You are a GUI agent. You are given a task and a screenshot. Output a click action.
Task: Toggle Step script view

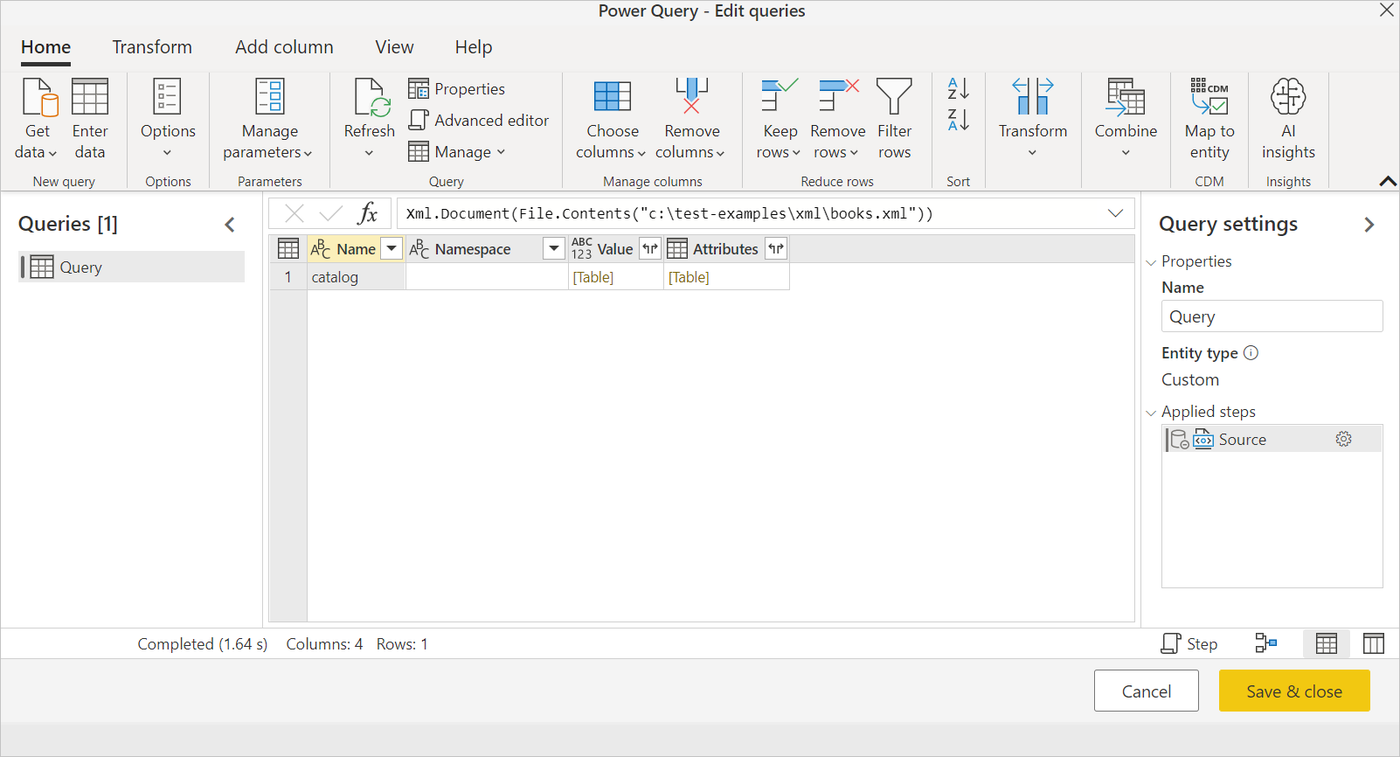pos(1189,644)
